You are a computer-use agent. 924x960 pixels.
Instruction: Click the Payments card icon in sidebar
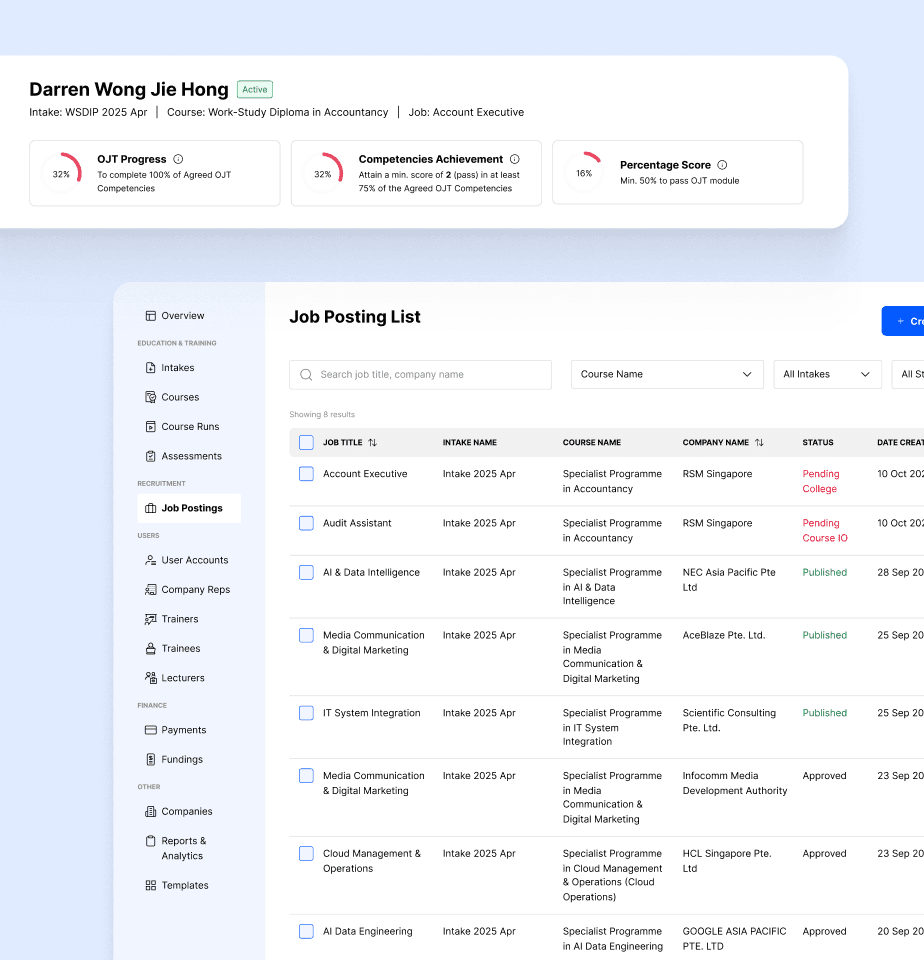point(150,730)
